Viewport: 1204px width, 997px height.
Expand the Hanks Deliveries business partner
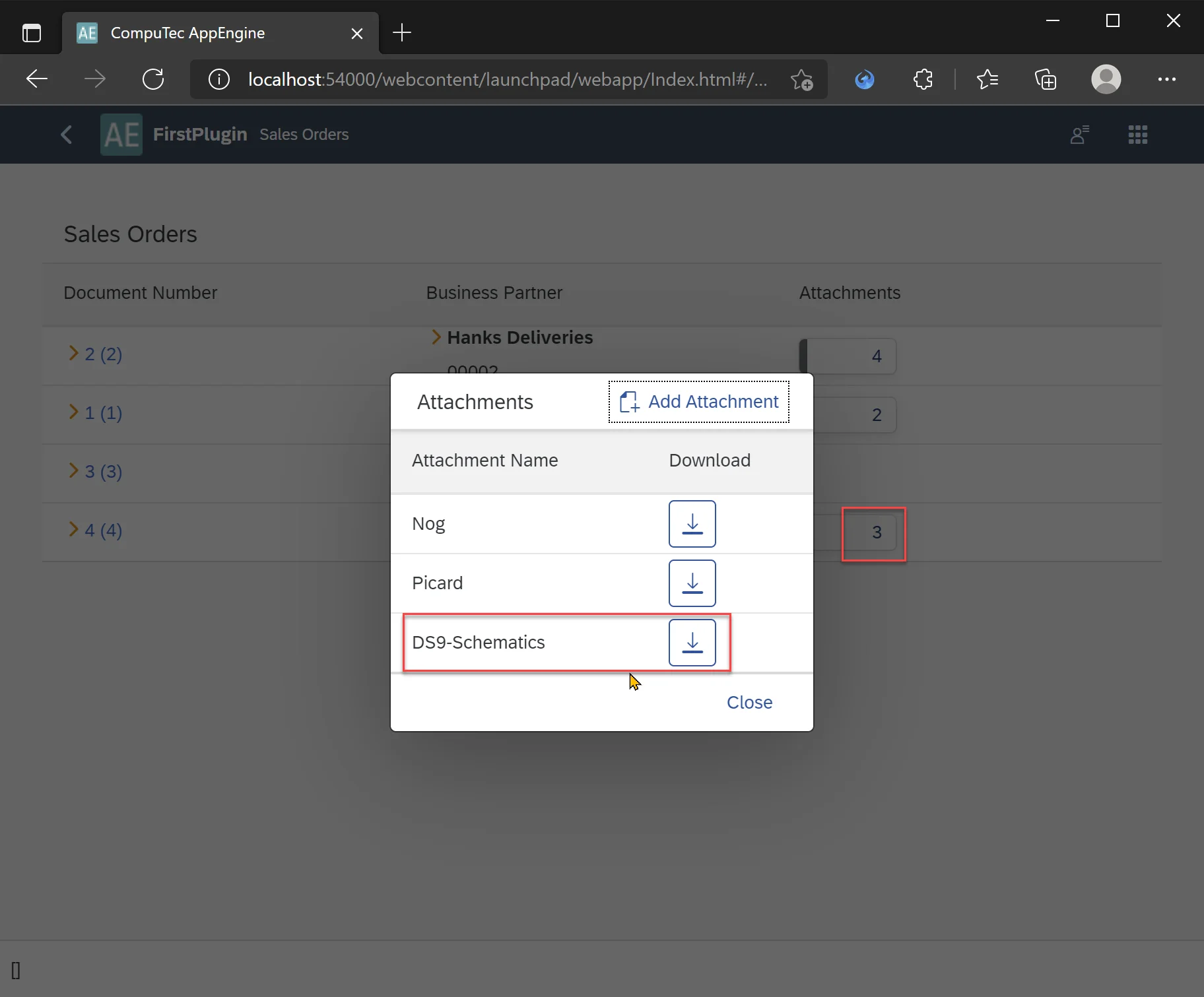click(x=436, y=337)
